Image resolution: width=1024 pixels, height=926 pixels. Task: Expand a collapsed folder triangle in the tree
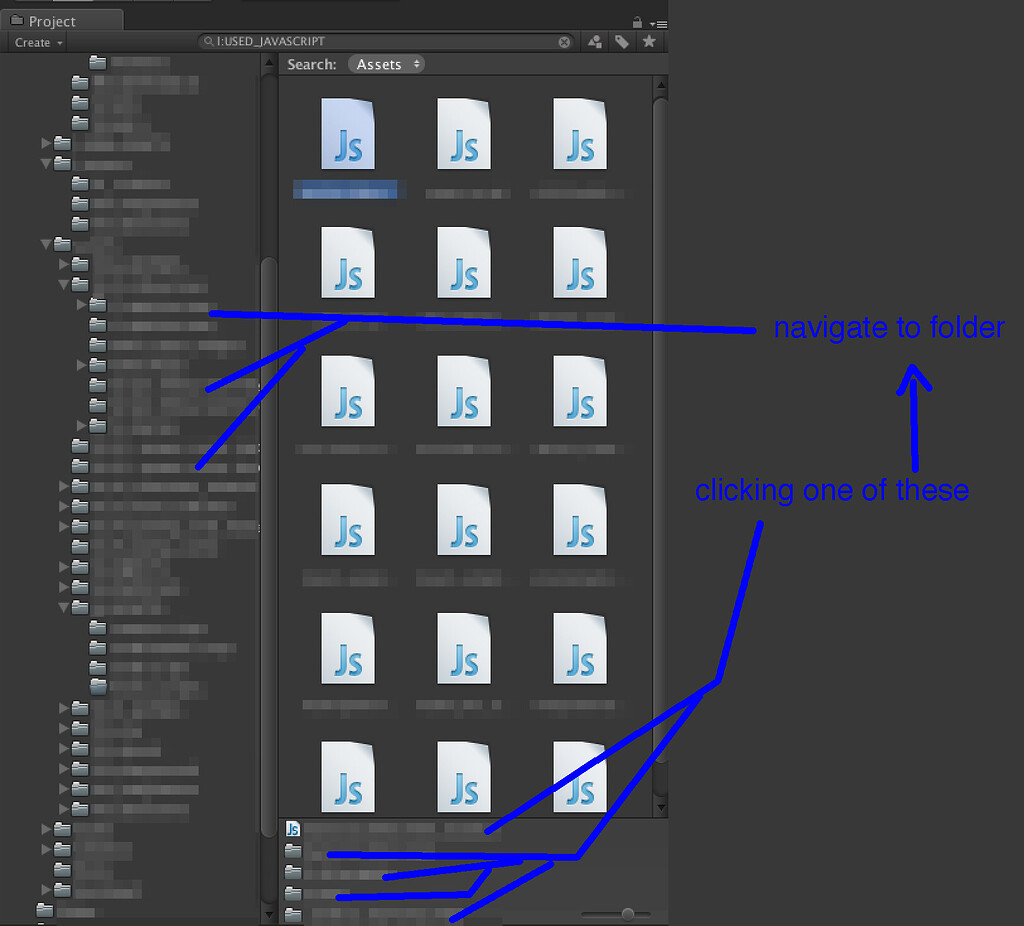point(46,143)
